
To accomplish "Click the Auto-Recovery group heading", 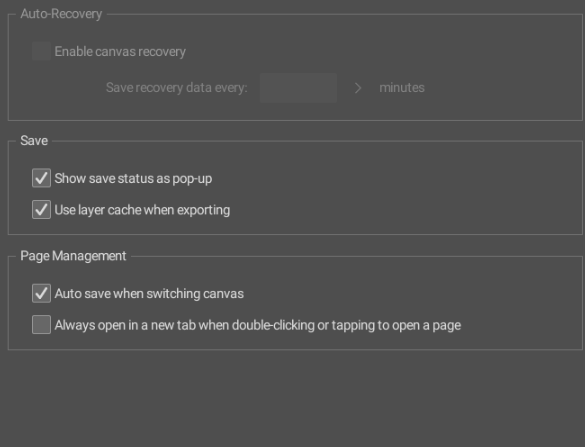I will (x=61, y=14).
